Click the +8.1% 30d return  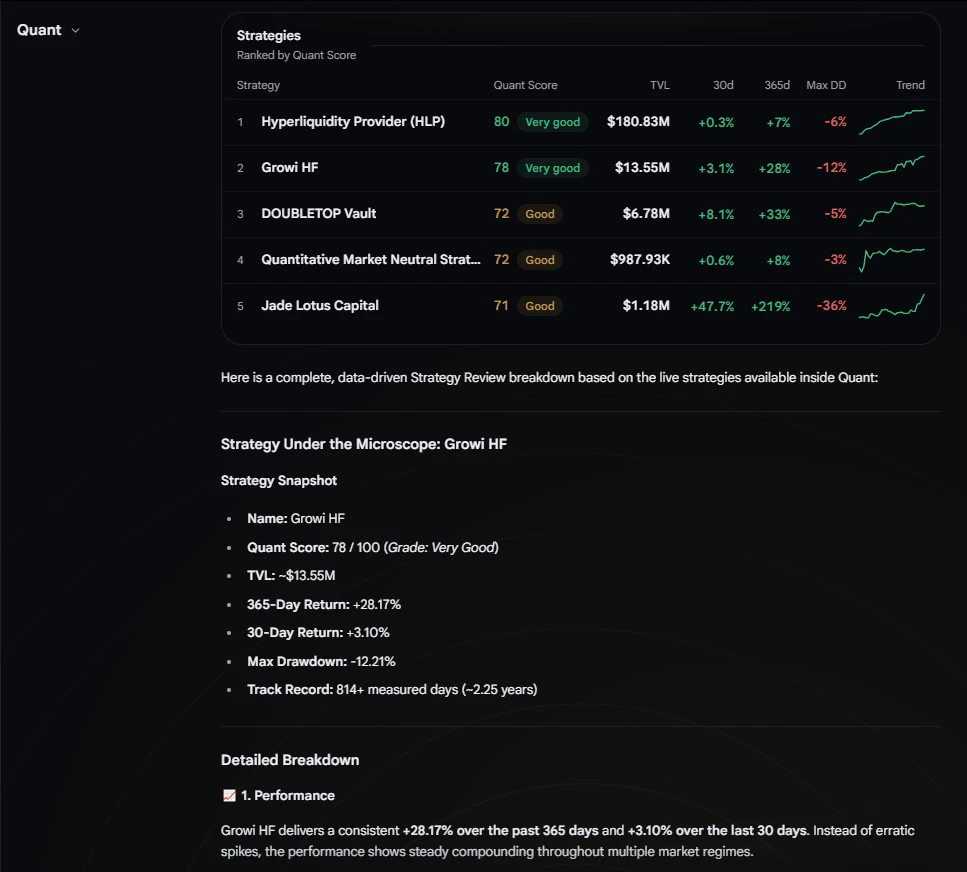[716, 215]
